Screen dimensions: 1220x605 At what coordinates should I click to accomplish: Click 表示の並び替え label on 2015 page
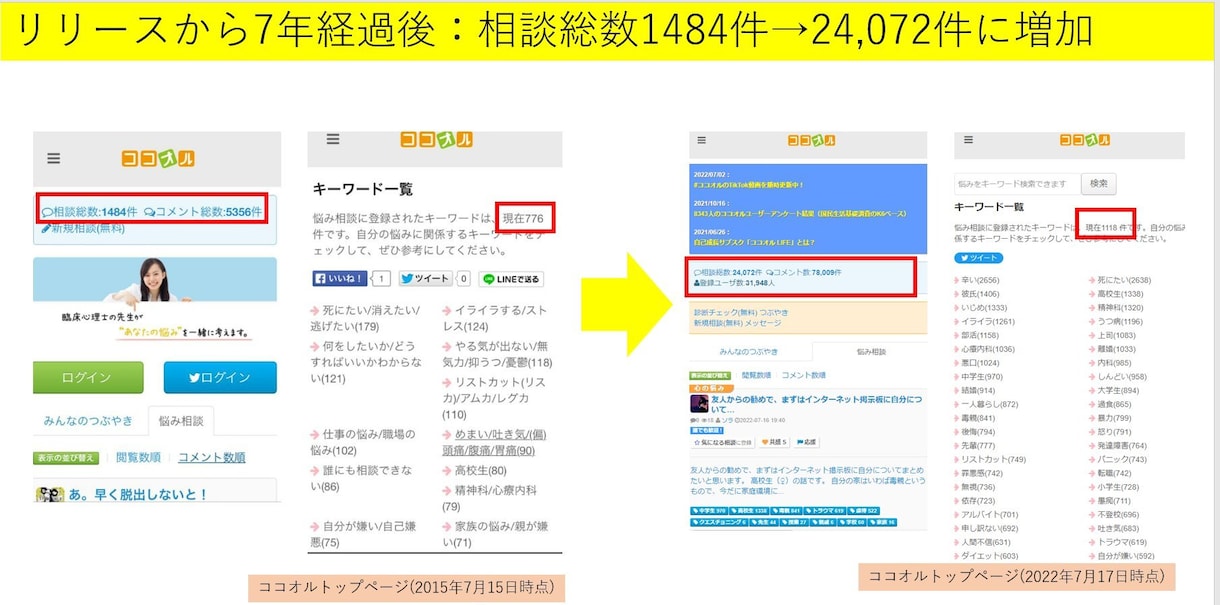click(66, 458)
